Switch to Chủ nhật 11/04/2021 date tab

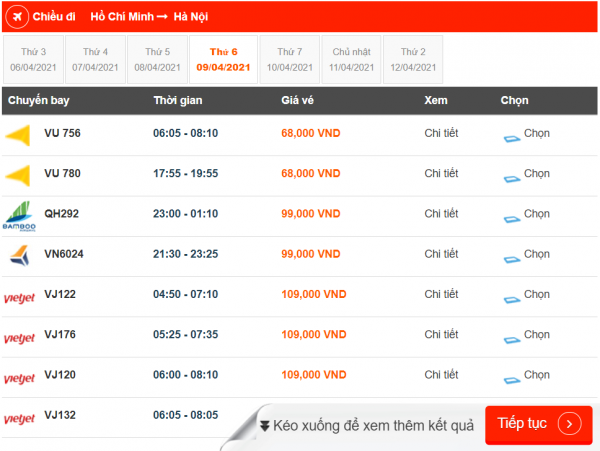[x=351, y=59]
